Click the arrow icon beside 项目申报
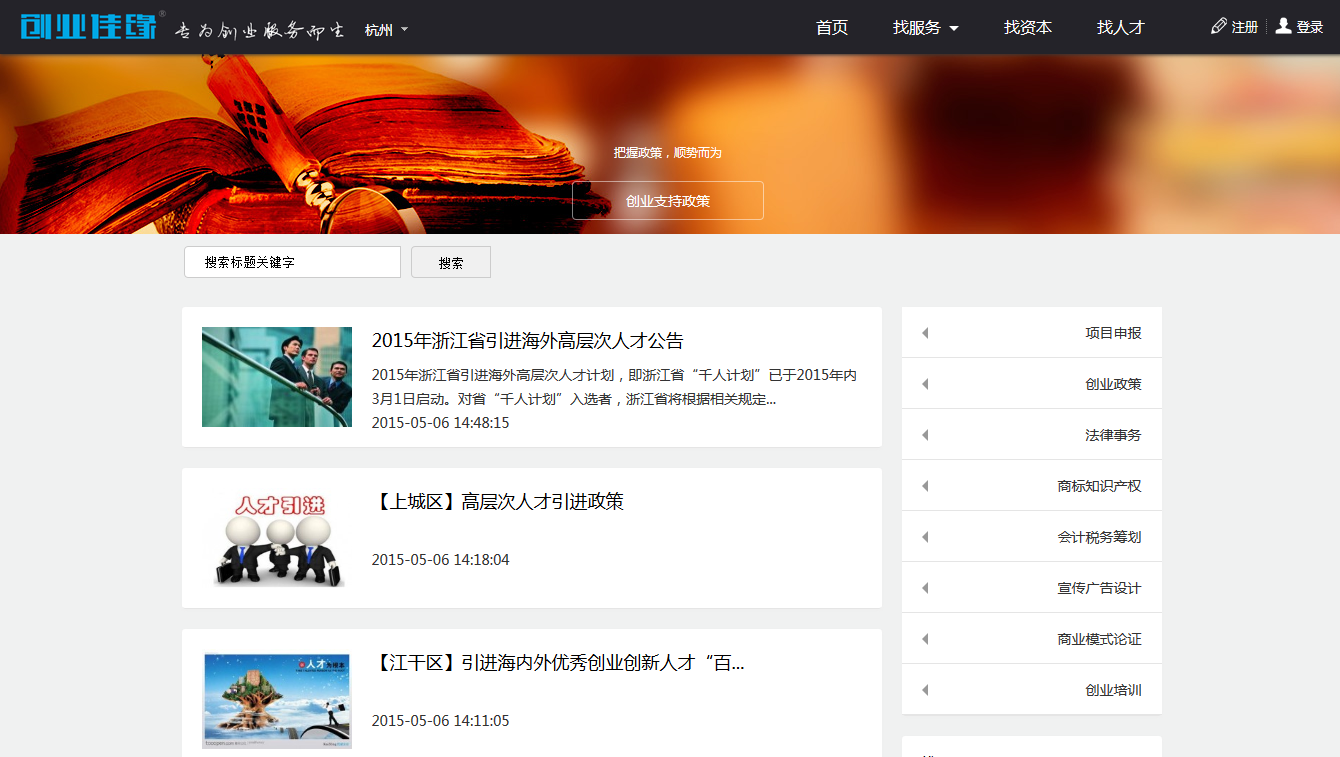This screenshot has width=1340, height=757. point(925,333)
